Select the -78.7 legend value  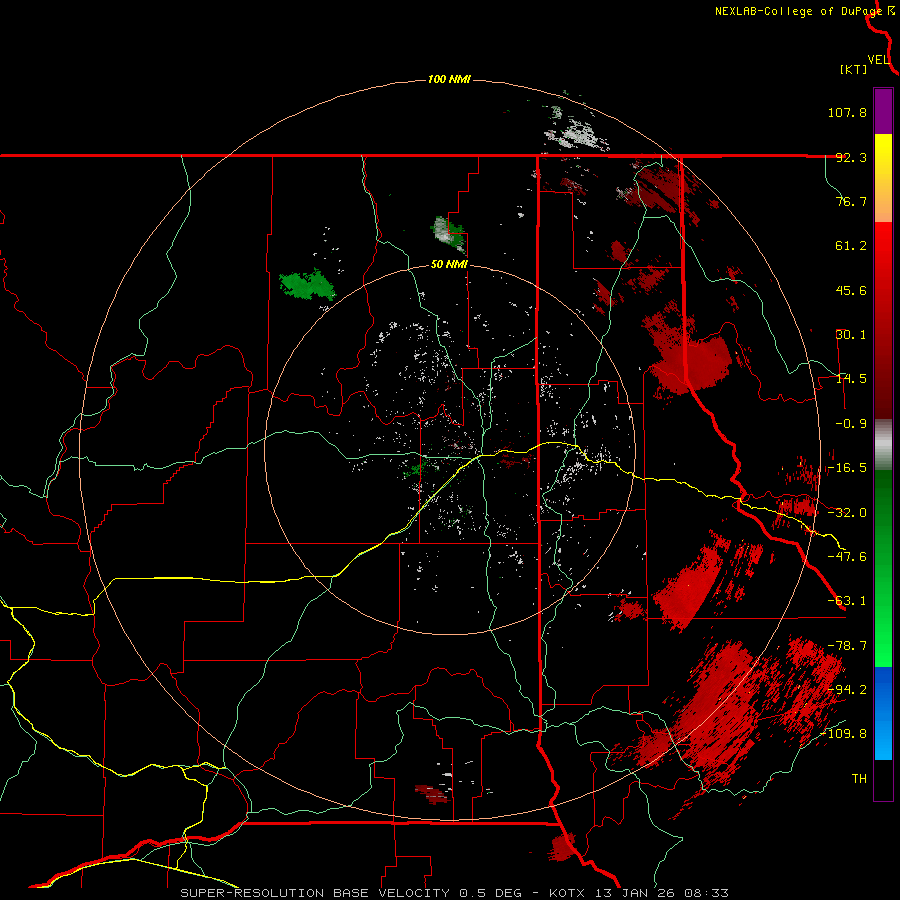pyautogui.click(x=847, y=646)
